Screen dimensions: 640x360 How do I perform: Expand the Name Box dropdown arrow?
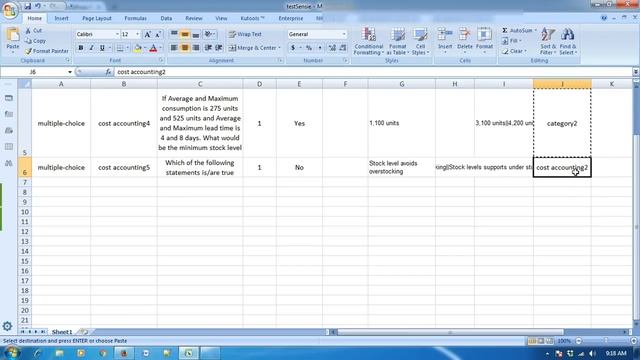click(x=70, y=72)
